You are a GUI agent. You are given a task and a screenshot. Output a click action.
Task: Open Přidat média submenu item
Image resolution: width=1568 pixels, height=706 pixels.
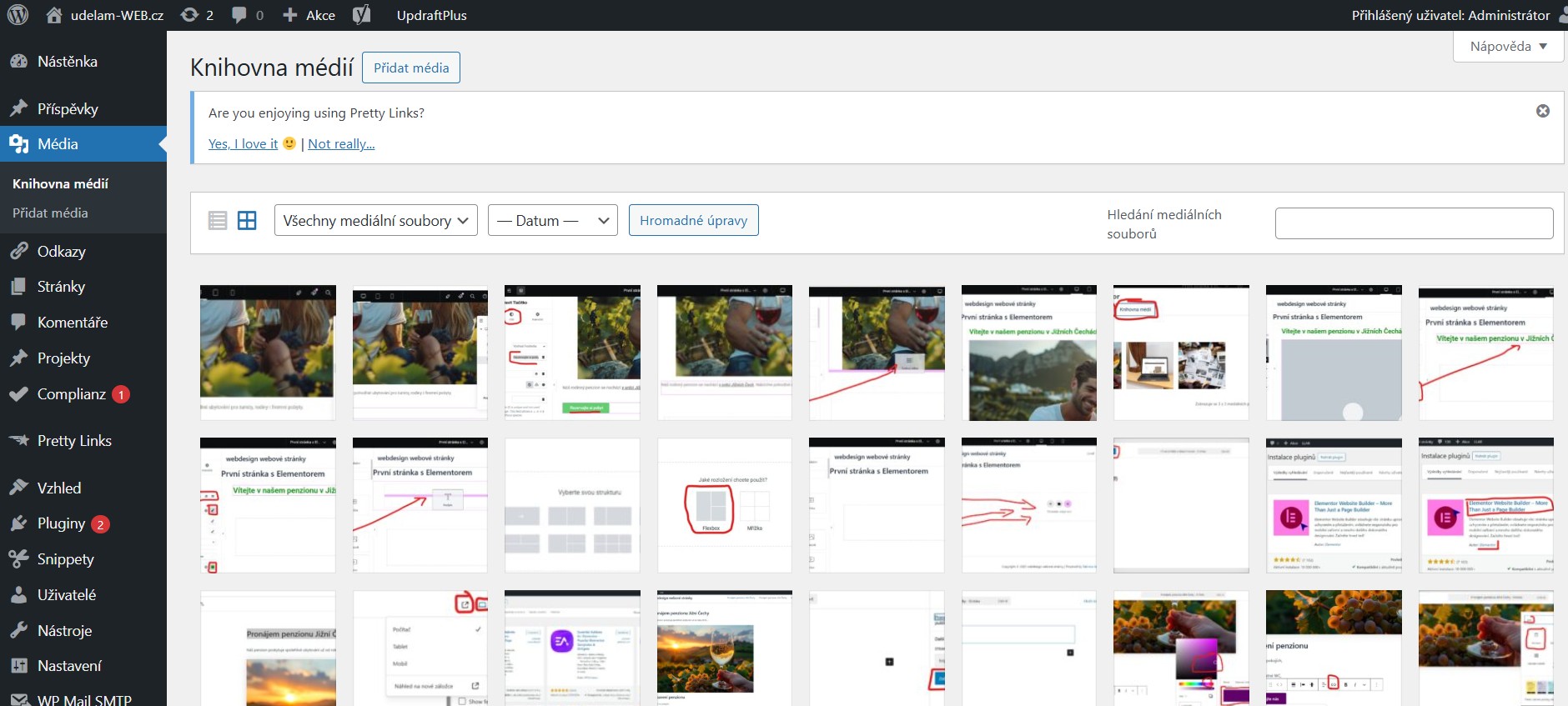click(x=50, y=213)
